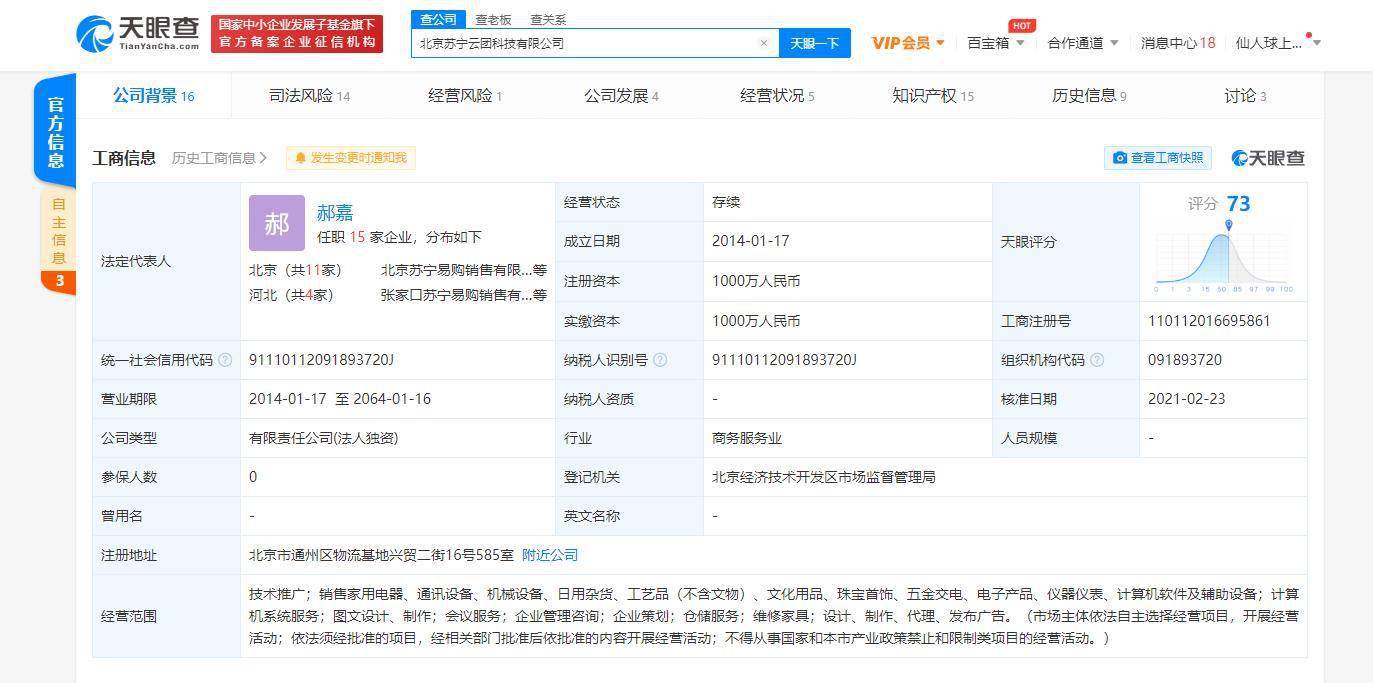The height and width of the screenshot is (683, 1373).
Task: Click the 发生变更时通知我 button
Action: 351,158
